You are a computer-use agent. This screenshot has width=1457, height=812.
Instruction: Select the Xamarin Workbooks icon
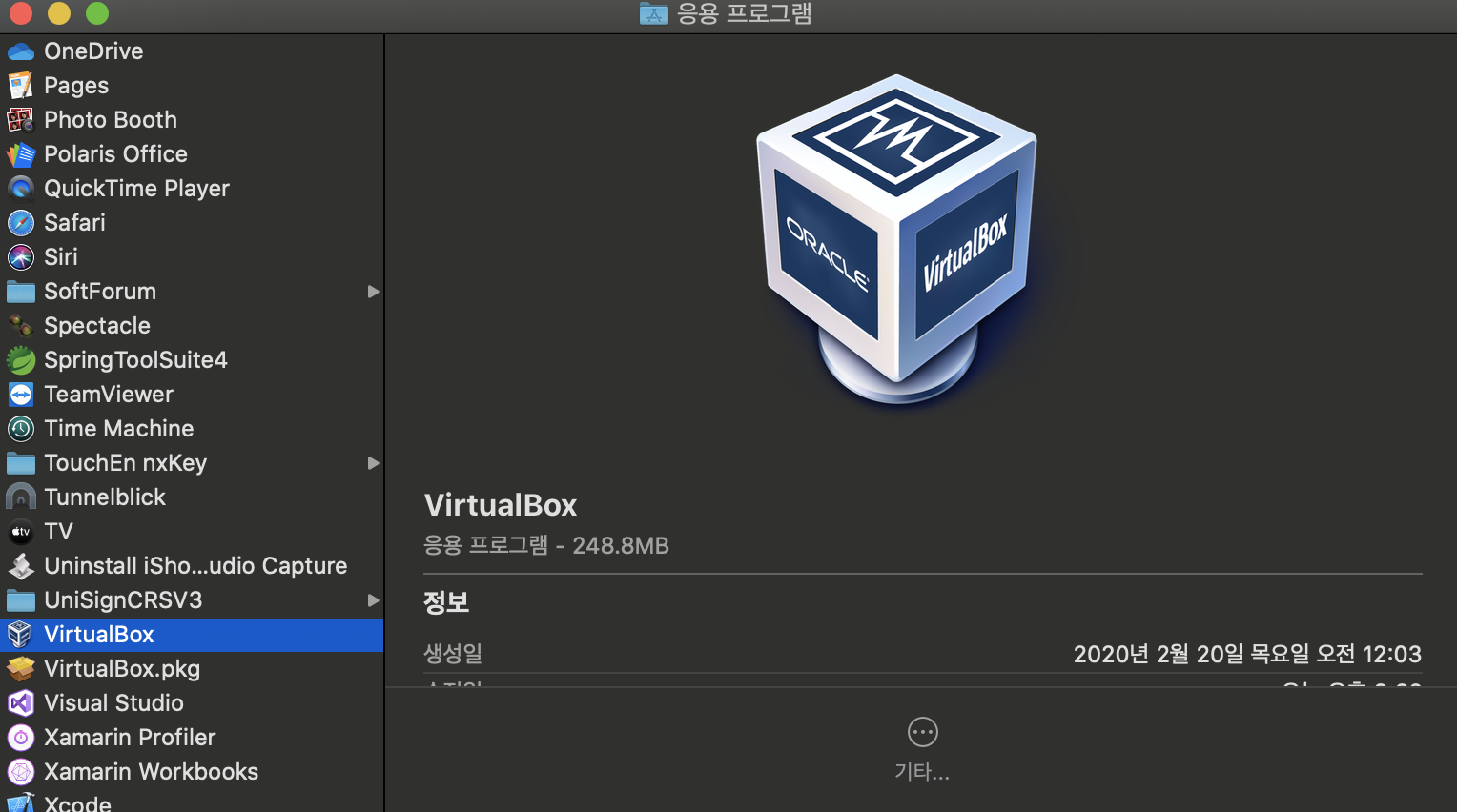pyautogui.click(x=21, y=772)
